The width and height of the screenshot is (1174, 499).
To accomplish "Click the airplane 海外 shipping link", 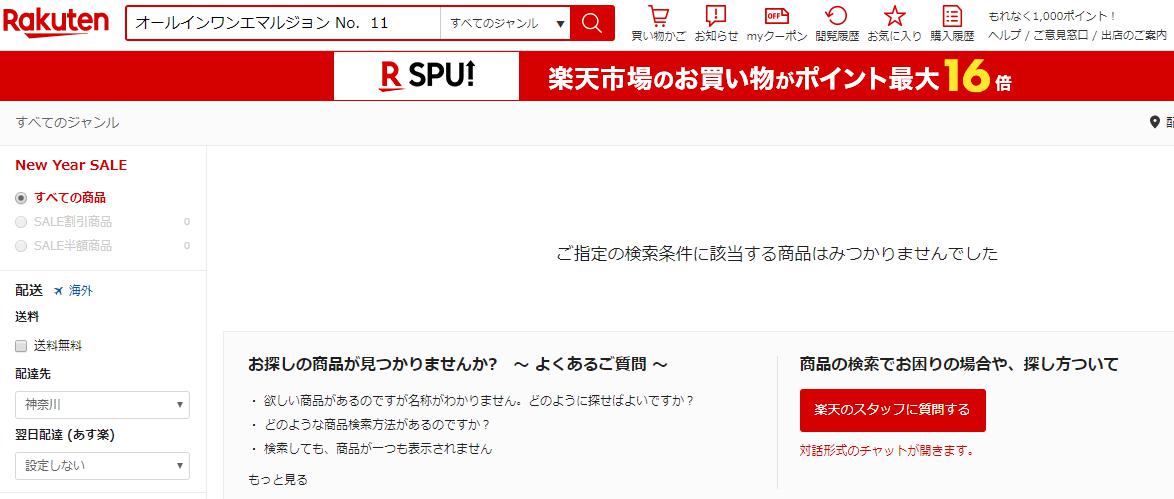I will point(73,291).
